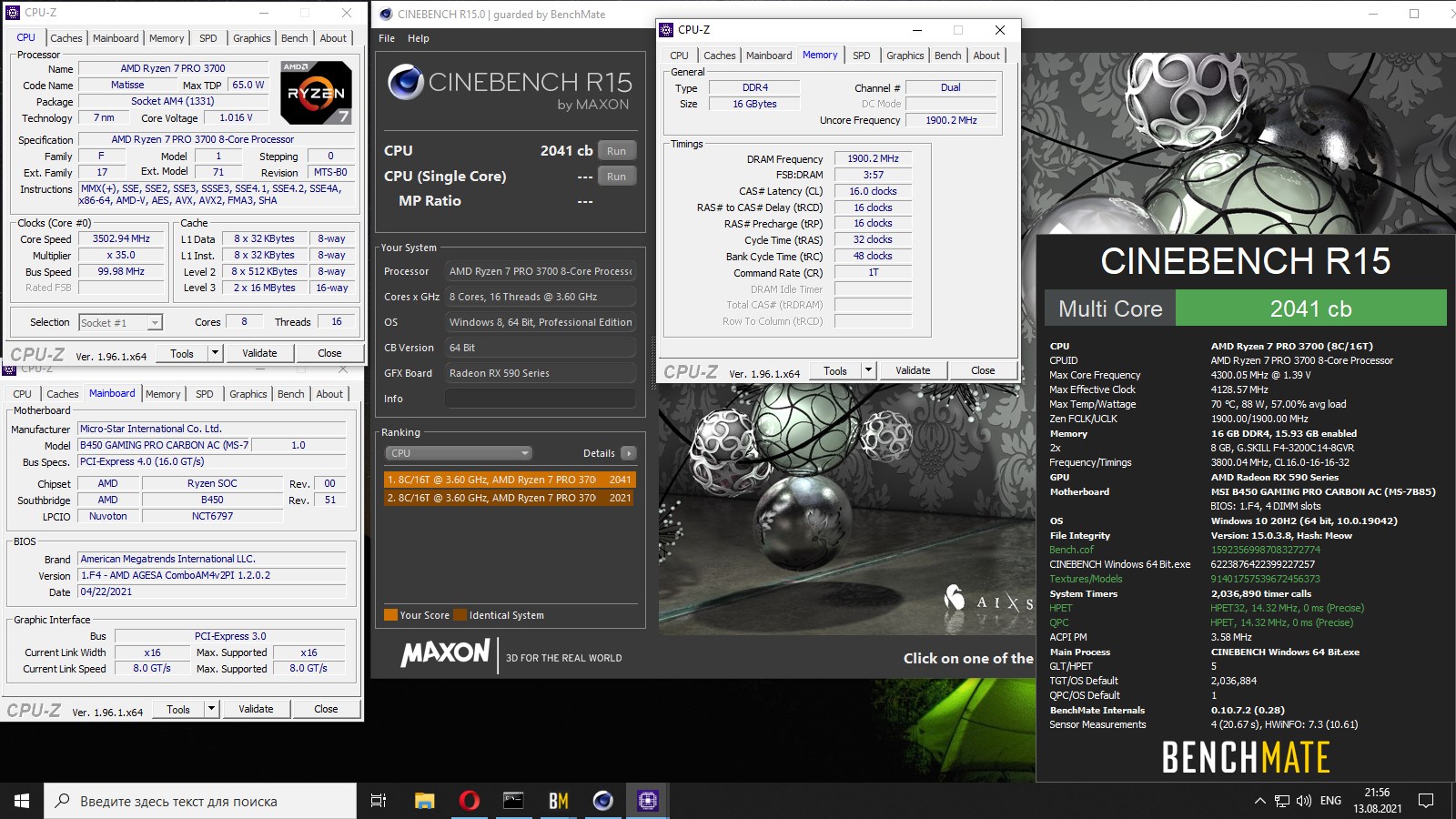Viewport: 1456px width, 819px height.
Task: Click the Cinebench R15 sphere logo
Action: click(406, 83)
